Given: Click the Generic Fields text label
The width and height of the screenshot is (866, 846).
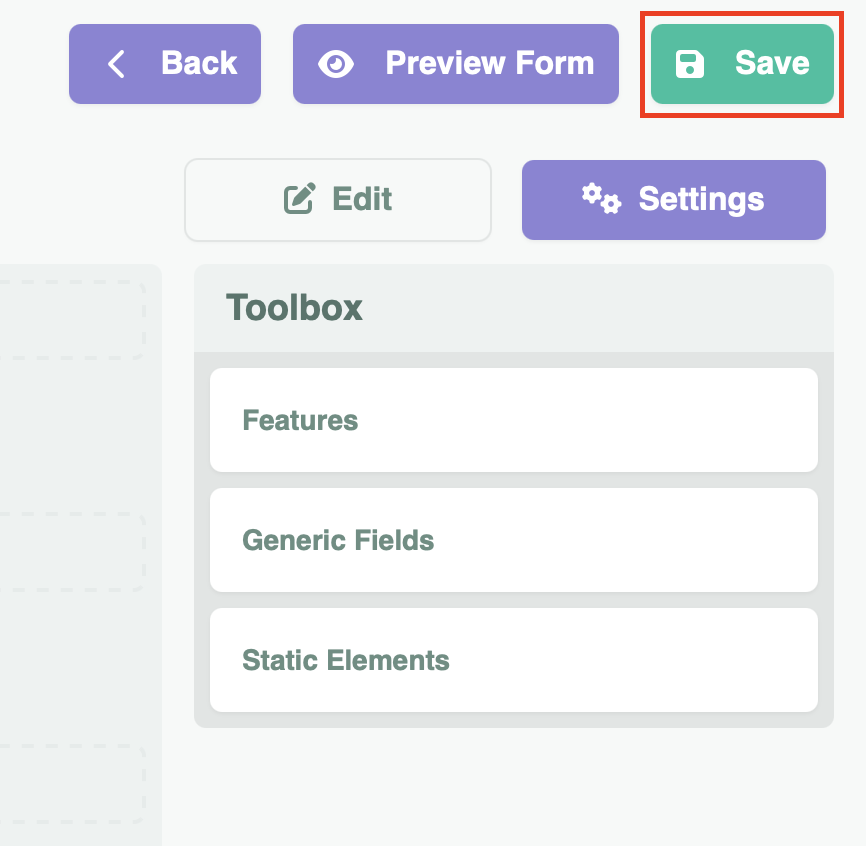Looking at the screenshot, I should (x=338, y=541).
